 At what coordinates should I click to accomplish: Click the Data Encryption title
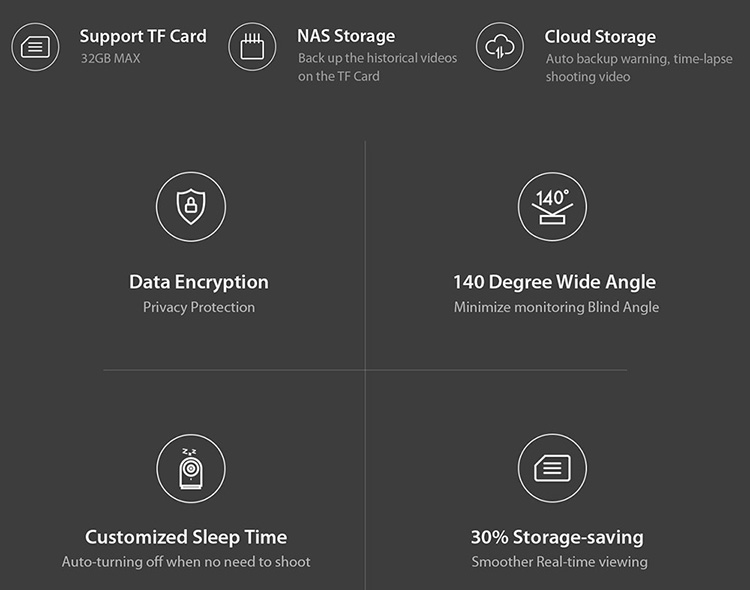199,282
